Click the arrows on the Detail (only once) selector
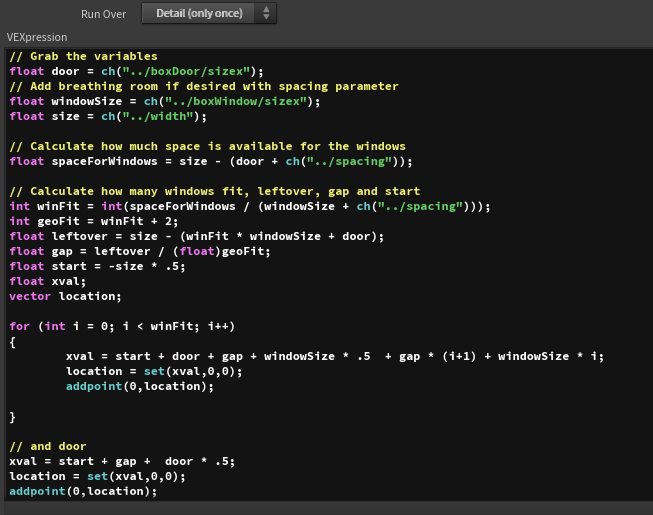 (265, 14)
